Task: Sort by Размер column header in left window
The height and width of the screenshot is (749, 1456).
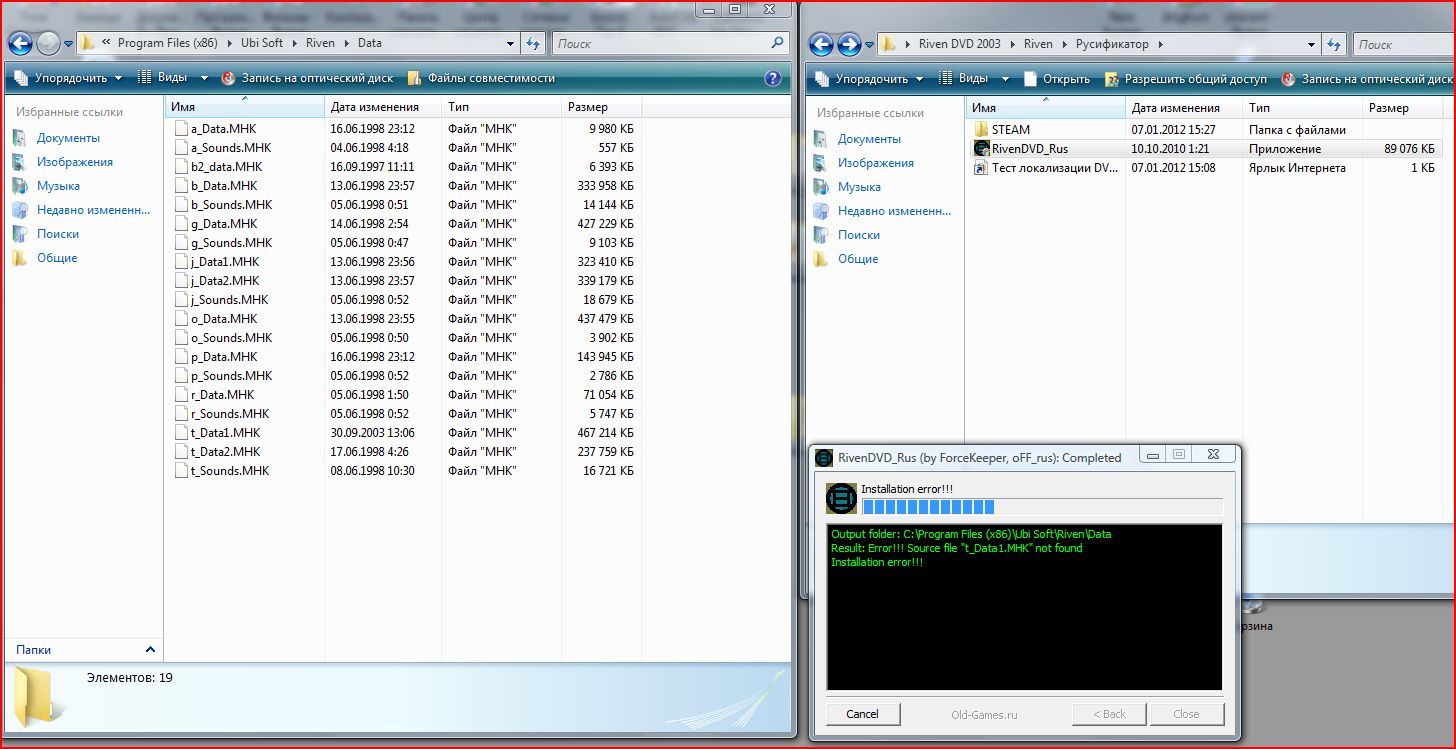Action: (x=588, y=107)
